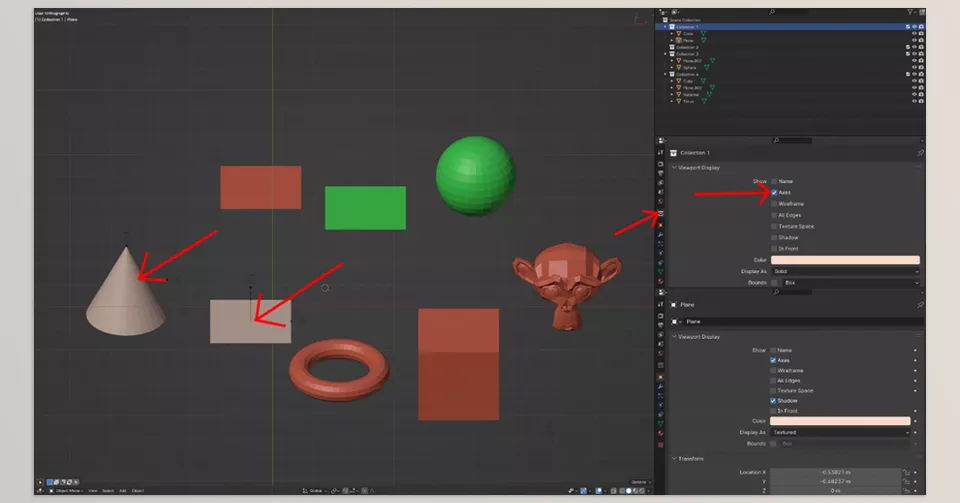Uncheck Axes in lower Plane panel
Viewport: 960px width, 503px height.
(x=773, y=360)
